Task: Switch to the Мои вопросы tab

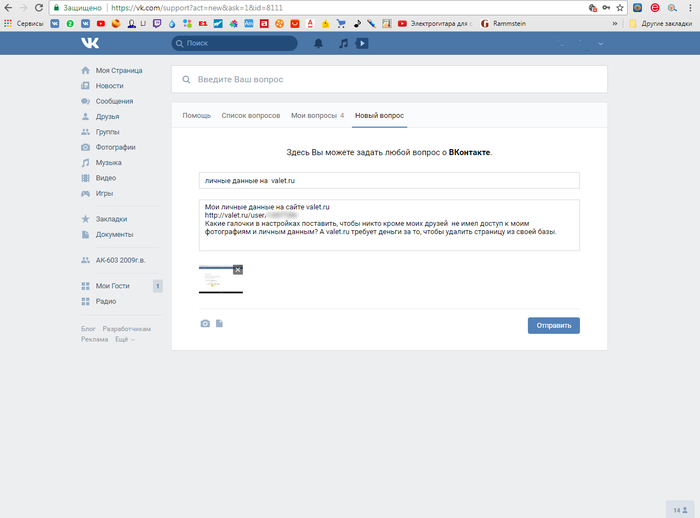Action: tap(316, 116)
